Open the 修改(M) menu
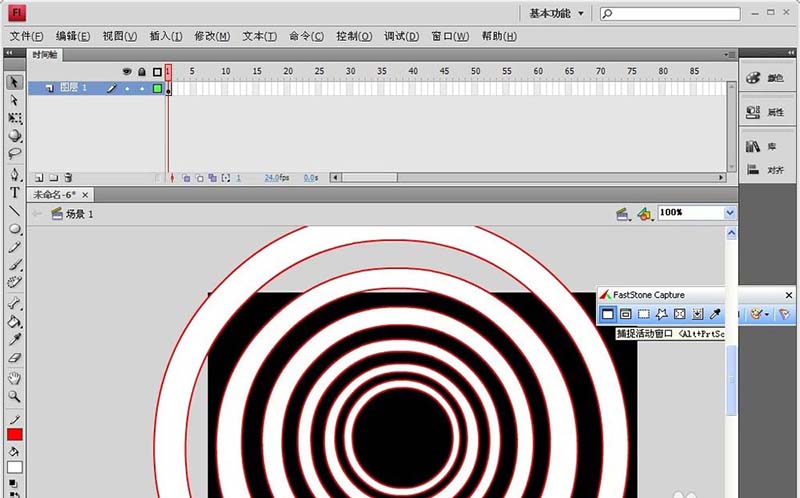Image resolution: width=800 pixels, height=498 pixels. [x=212, y=36]
